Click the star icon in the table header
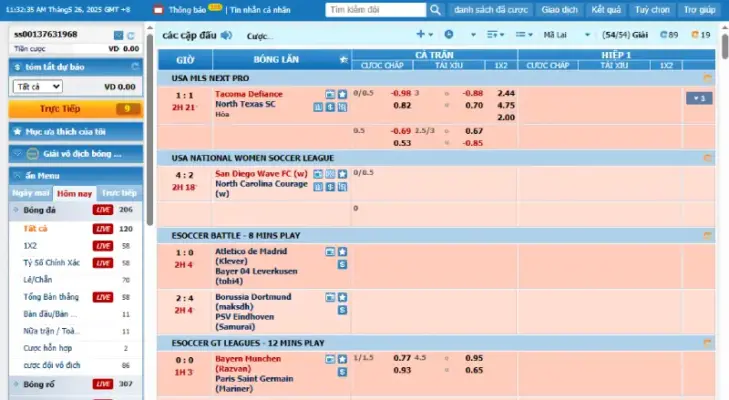 point(343,60)
